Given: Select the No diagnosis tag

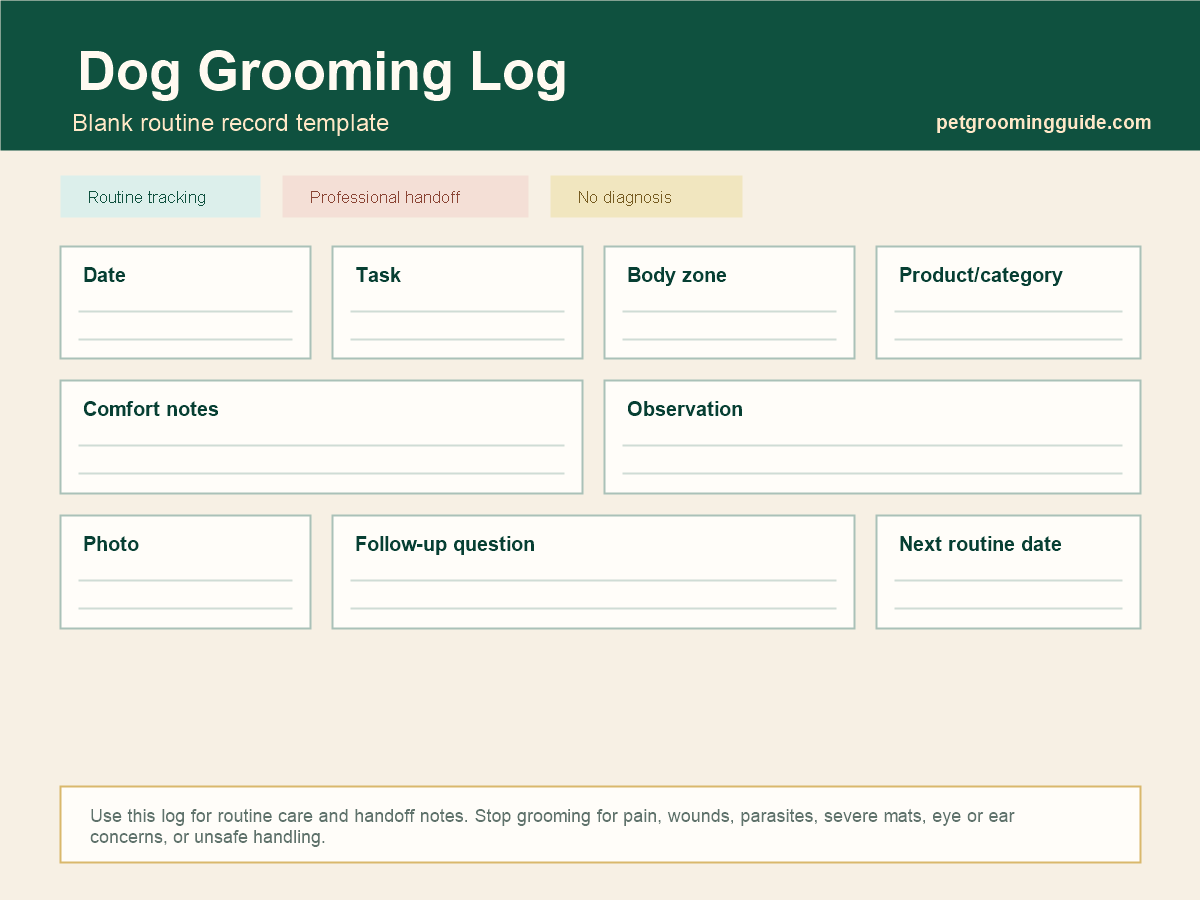Looking at the screenshot, I should pos(646,197).
